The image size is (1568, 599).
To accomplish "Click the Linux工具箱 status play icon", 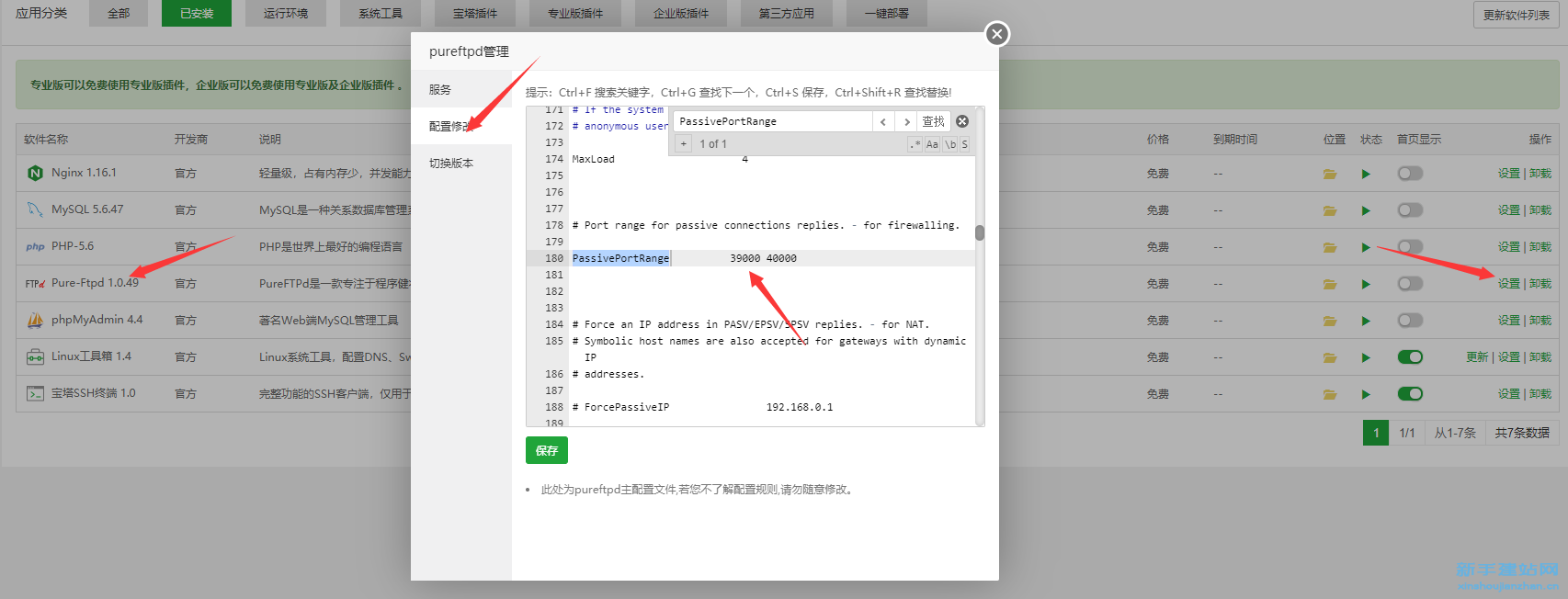I will click(x=1366, y=357).
